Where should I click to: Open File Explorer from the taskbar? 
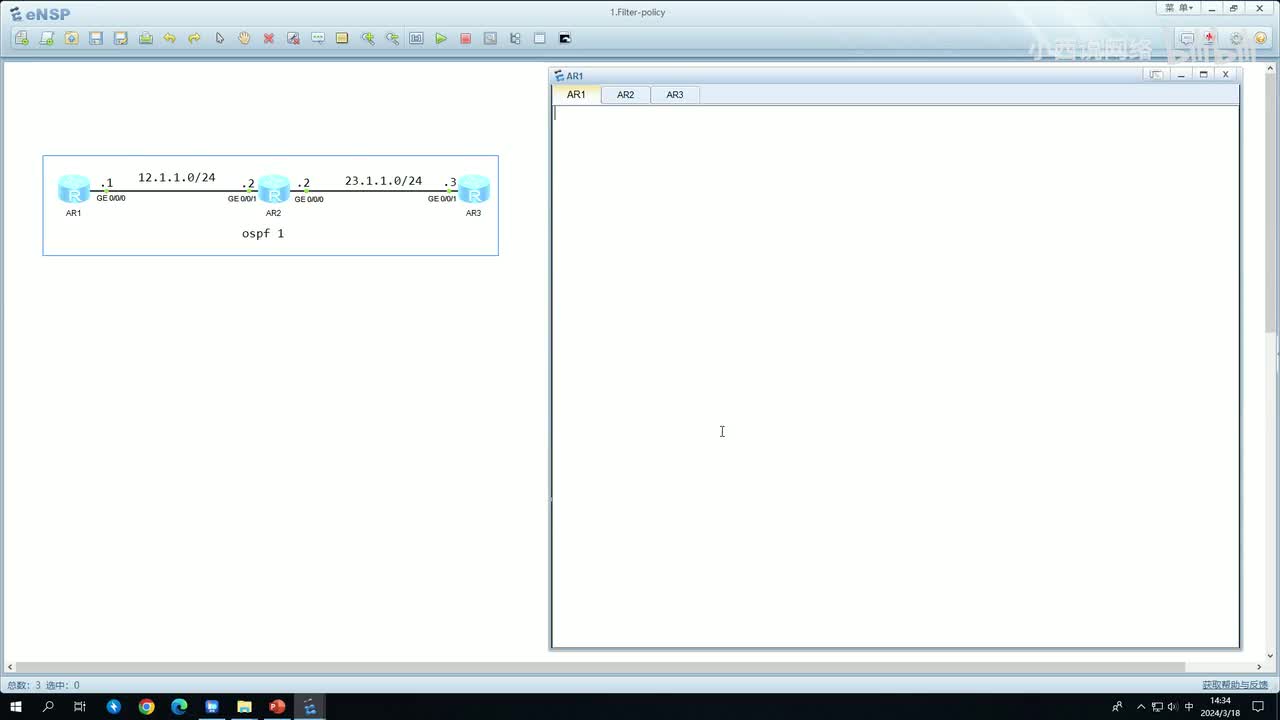pyautogui.click(x=244, y=707)
